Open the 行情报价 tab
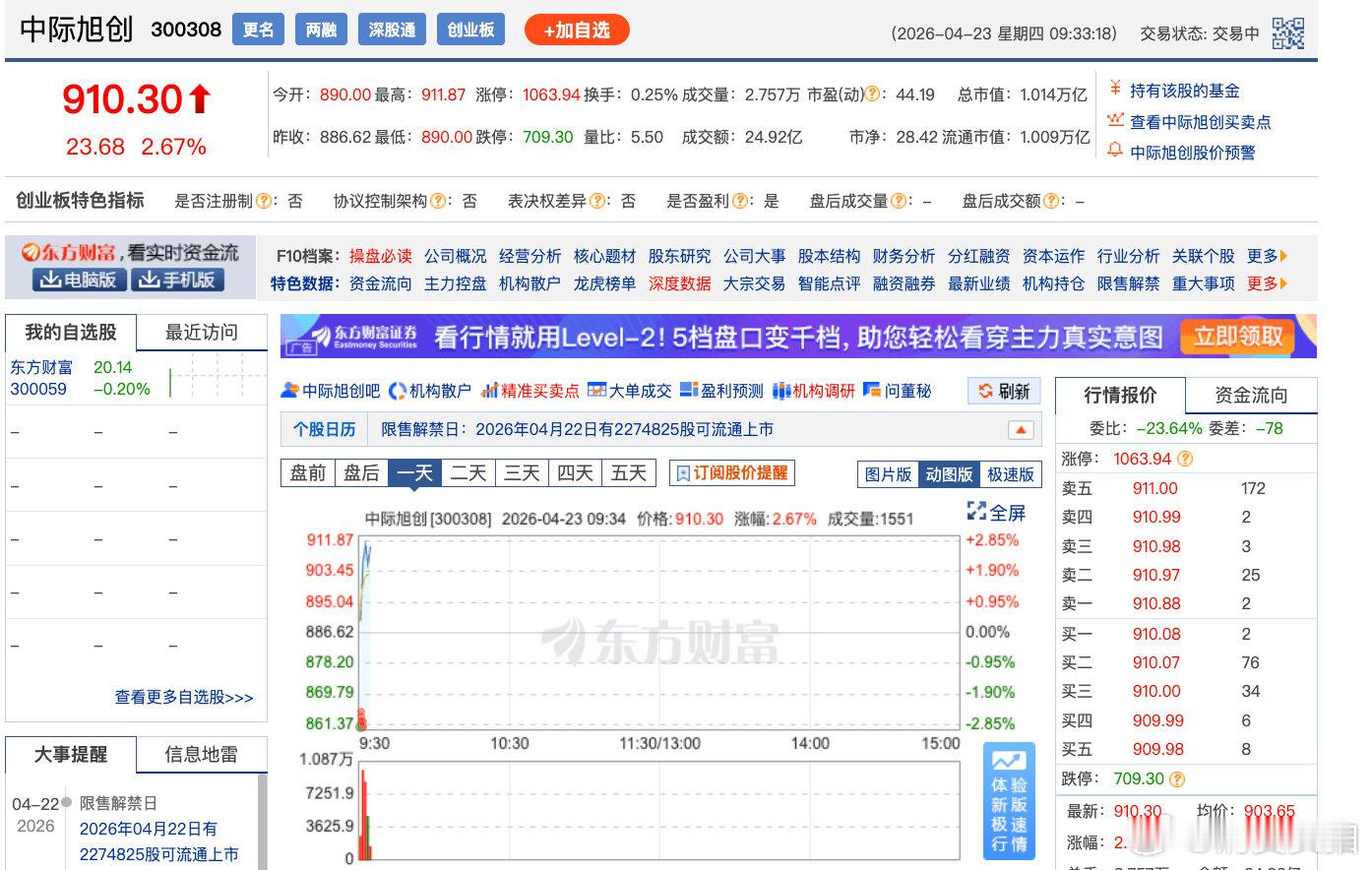This screenshot has height=870, width=1372. click(1120, 395)
